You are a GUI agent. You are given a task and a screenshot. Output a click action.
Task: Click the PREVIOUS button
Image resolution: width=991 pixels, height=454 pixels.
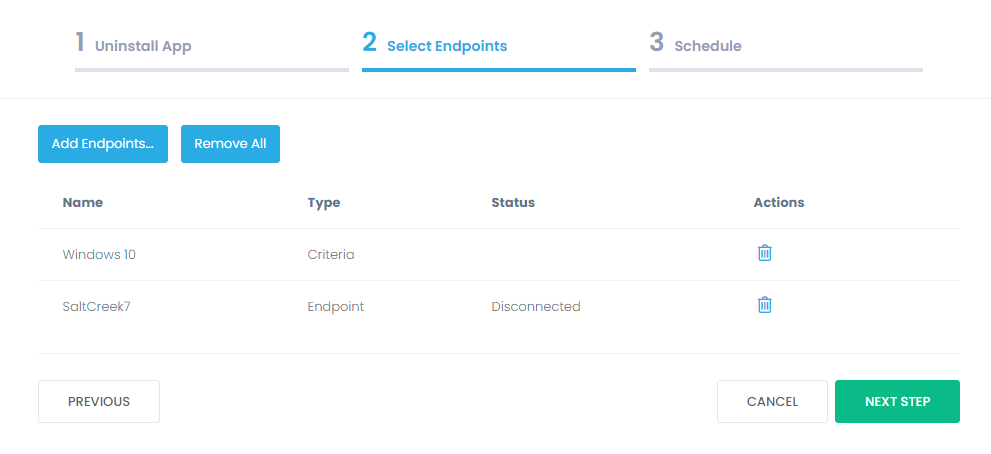[99, 401]
